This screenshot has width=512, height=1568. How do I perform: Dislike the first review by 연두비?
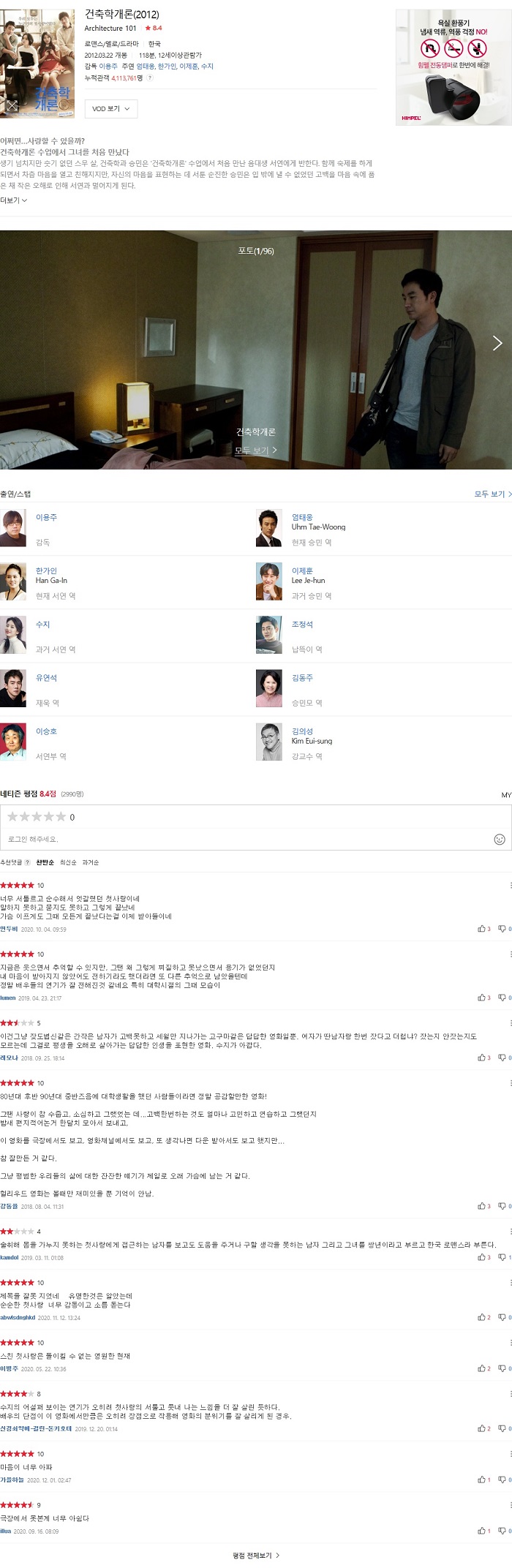(504, 929)
